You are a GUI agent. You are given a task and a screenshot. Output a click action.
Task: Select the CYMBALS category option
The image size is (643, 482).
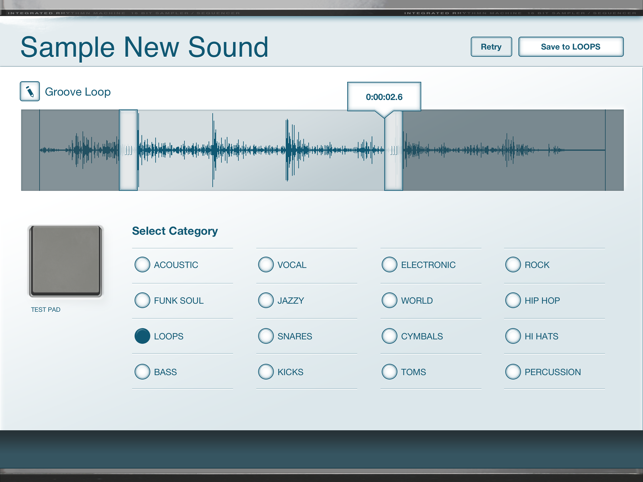click(389, 337)
